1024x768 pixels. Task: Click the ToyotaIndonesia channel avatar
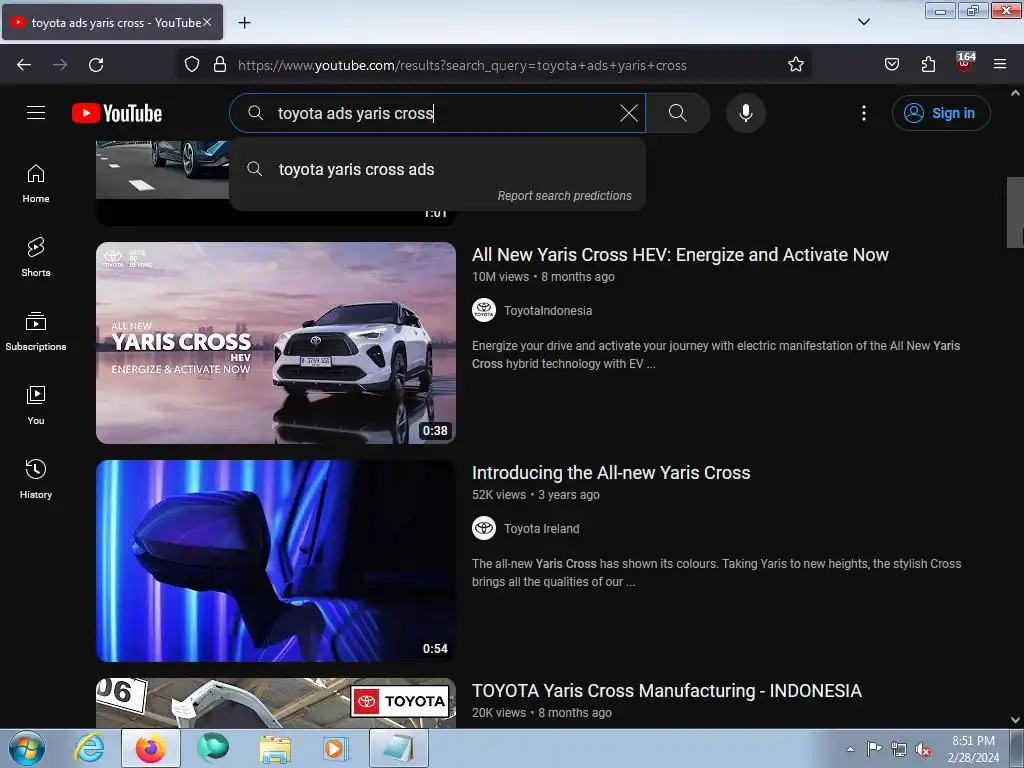484,310
